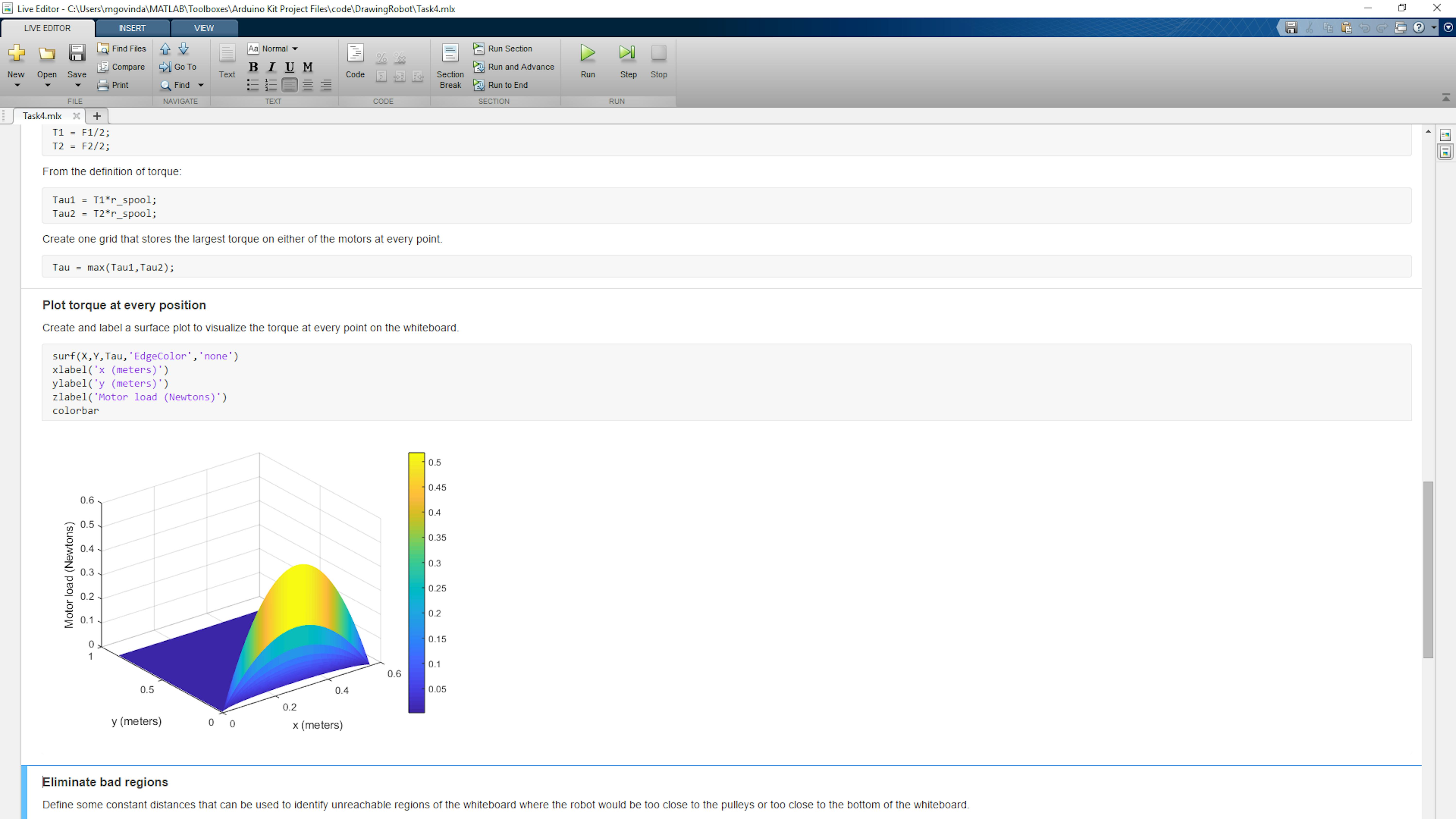The width and height of the screenshot is (1456, 819).
Task: Open dropdown arrow beside Help icon
Action: 1433,28
